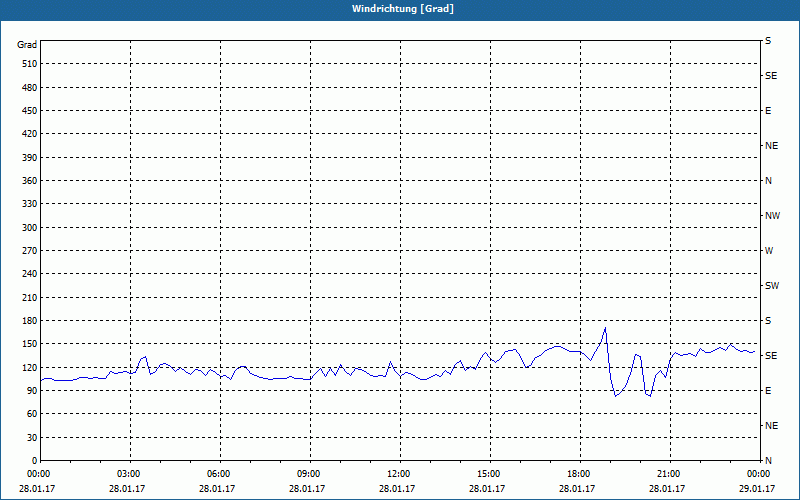Click the blue line's highest peak near 19:00
800x500 pixels.
coord(605,328)
